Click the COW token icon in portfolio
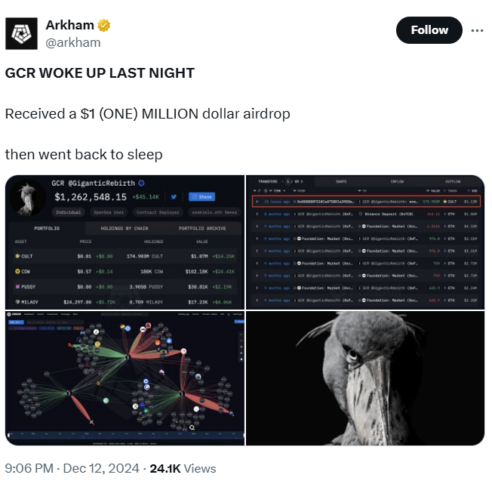 tap(18, 271)
